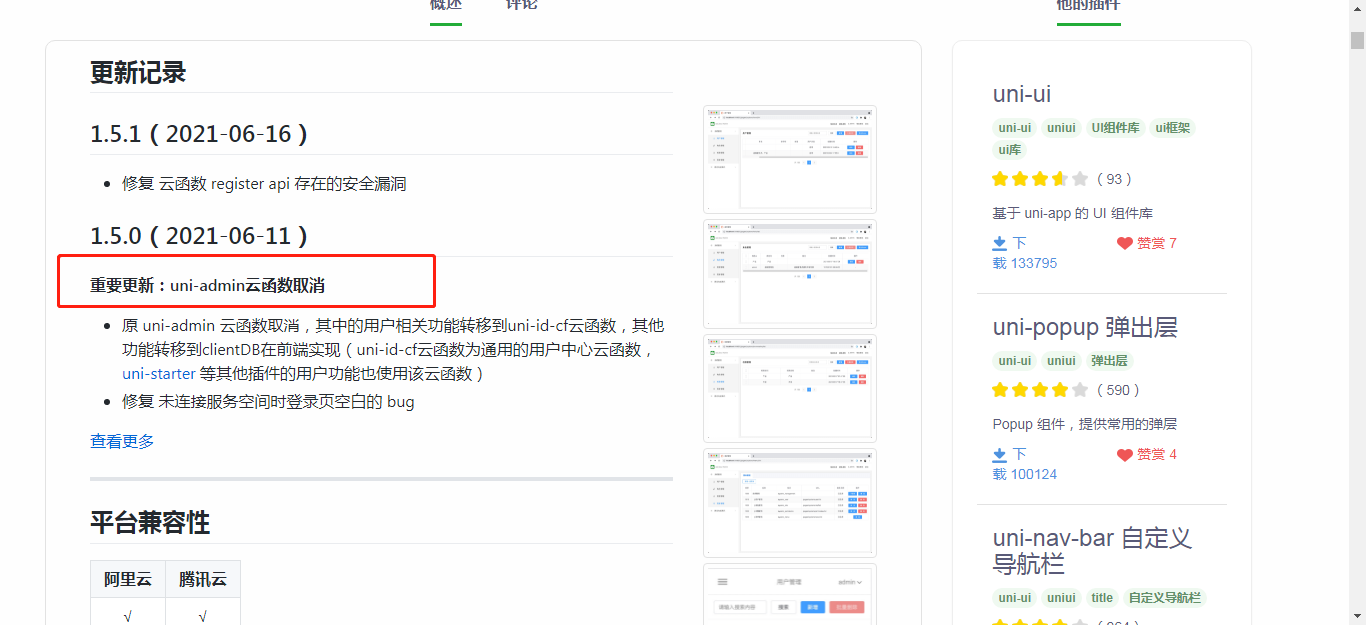
Task: Open the uni-popup 弹出层 plugin title
Action: coord(1085,327)
